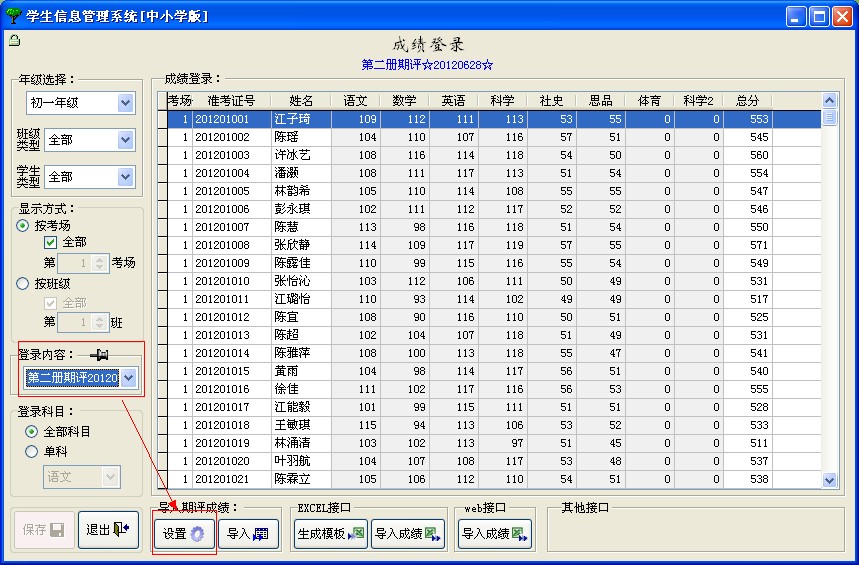This screenshot has height=565, width=859.
Task: Select the 按考场 radio button
Action: tap(22, 225)
